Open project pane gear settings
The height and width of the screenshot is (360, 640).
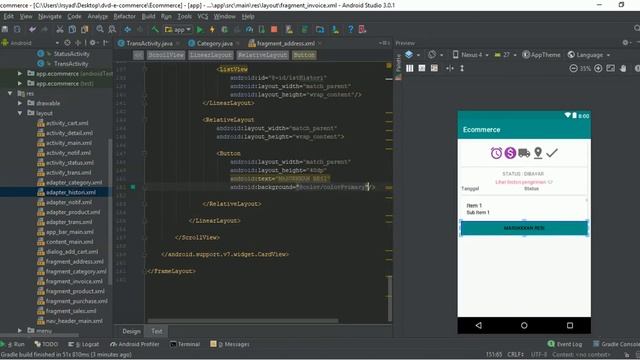click(93, 43)
